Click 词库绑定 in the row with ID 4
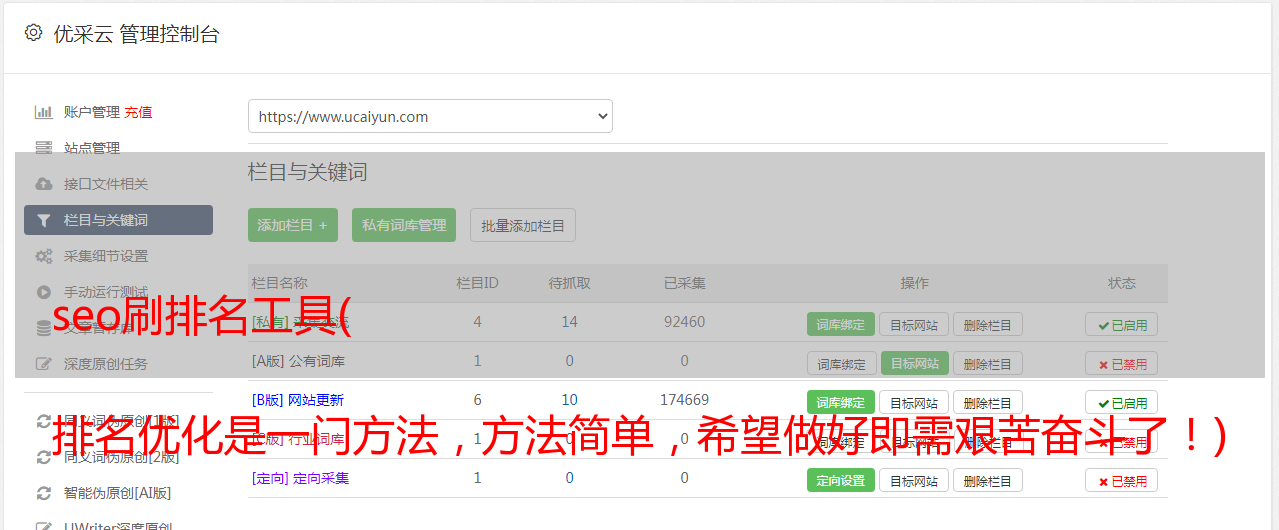1279x530 pixels. tap(841, 324)
